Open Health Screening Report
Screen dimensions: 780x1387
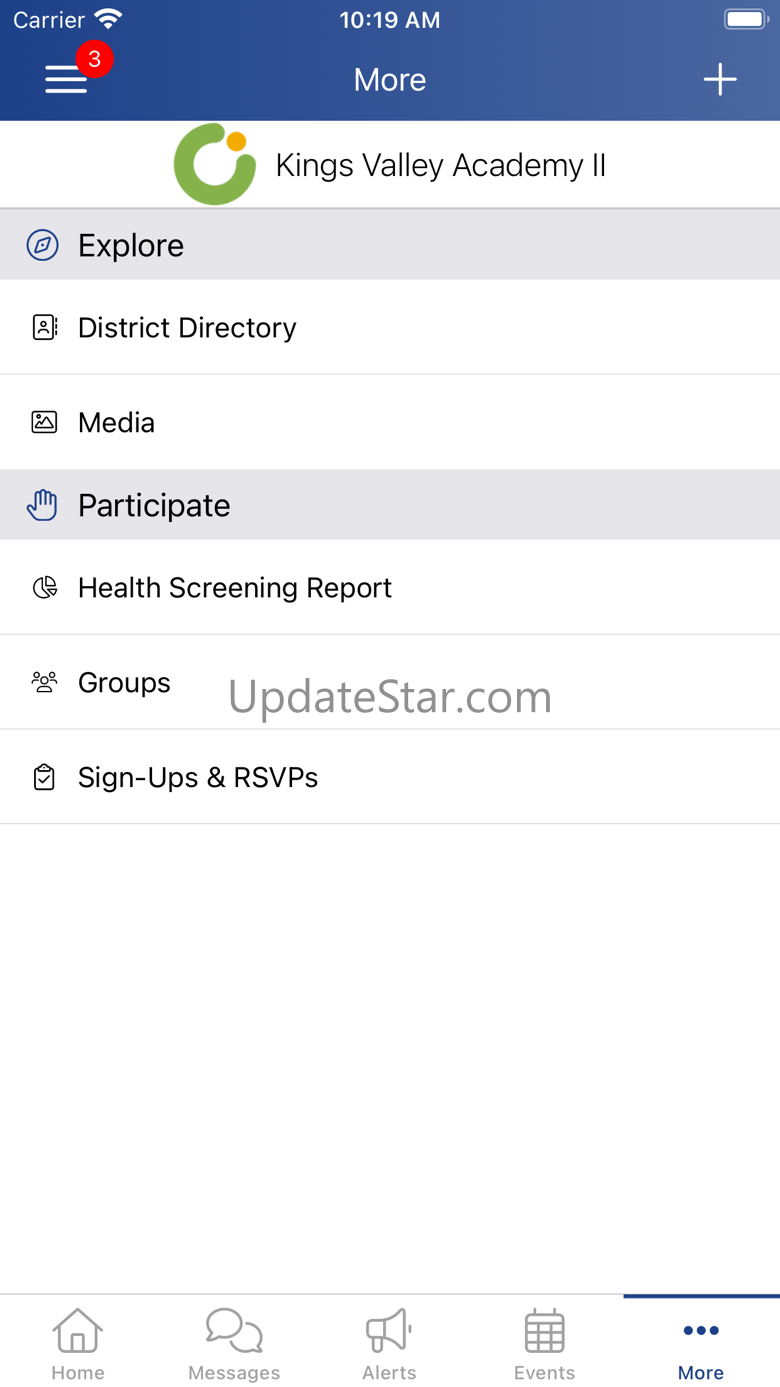tap(390, 588)
